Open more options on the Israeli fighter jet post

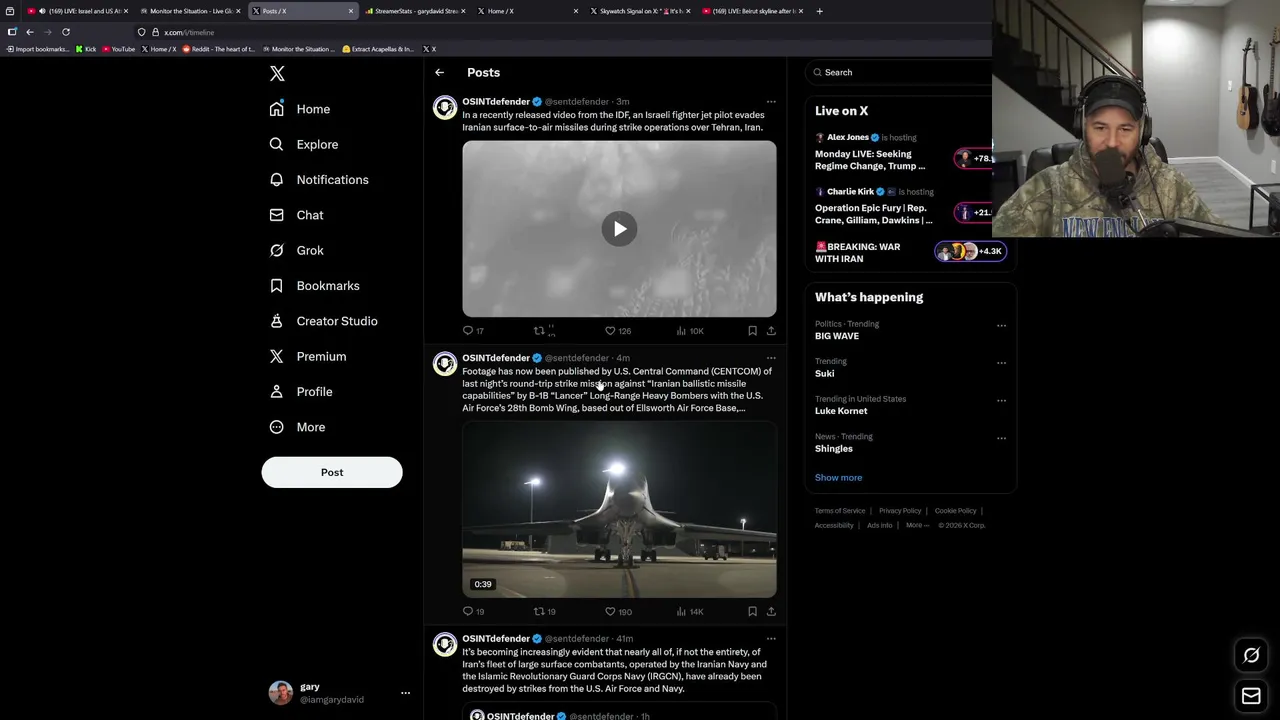pyautogui.click(x=771, y=102)
